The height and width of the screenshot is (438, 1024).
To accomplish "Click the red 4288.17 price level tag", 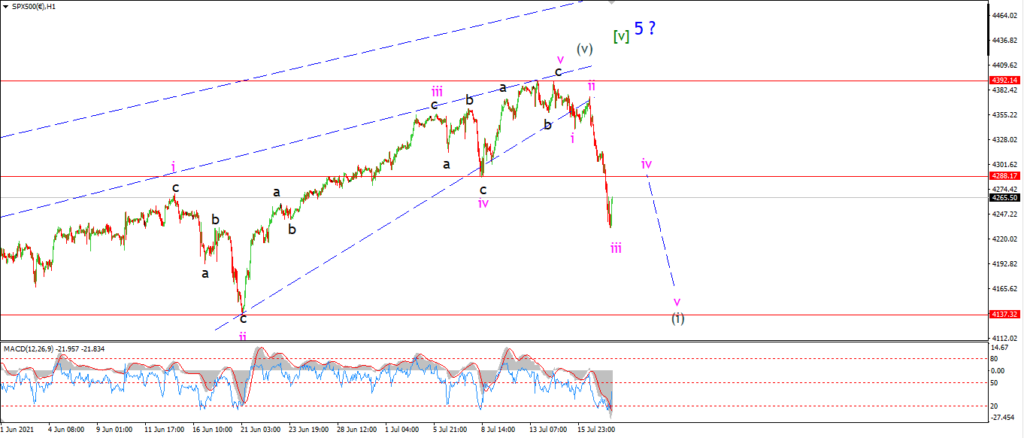I will tap(1004, 176).
